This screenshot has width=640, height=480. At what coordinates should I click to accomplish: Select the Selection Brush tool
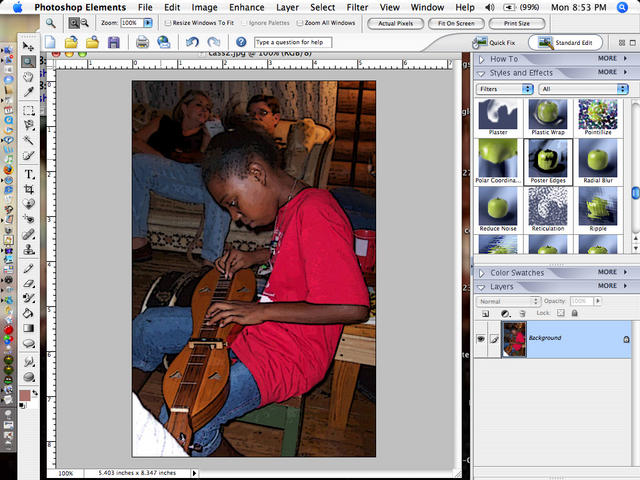28,156
